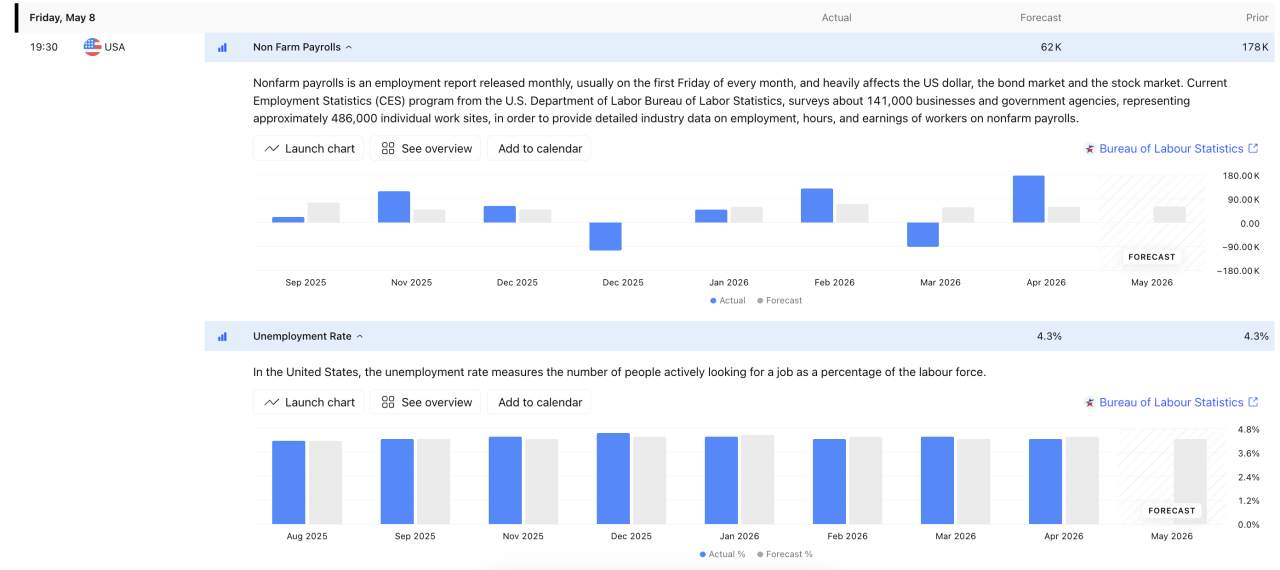Click the Dec 2025 actual bar in unemployment chart
The width and height of the screenshot is (1280, 570).
pos(613,479)
